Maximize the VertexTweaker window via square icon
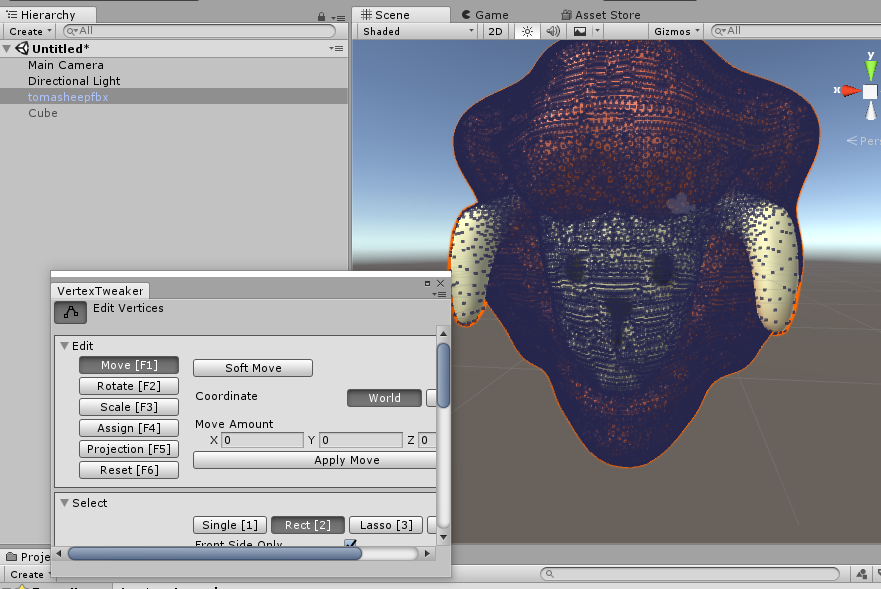 (x=427, y=283)
